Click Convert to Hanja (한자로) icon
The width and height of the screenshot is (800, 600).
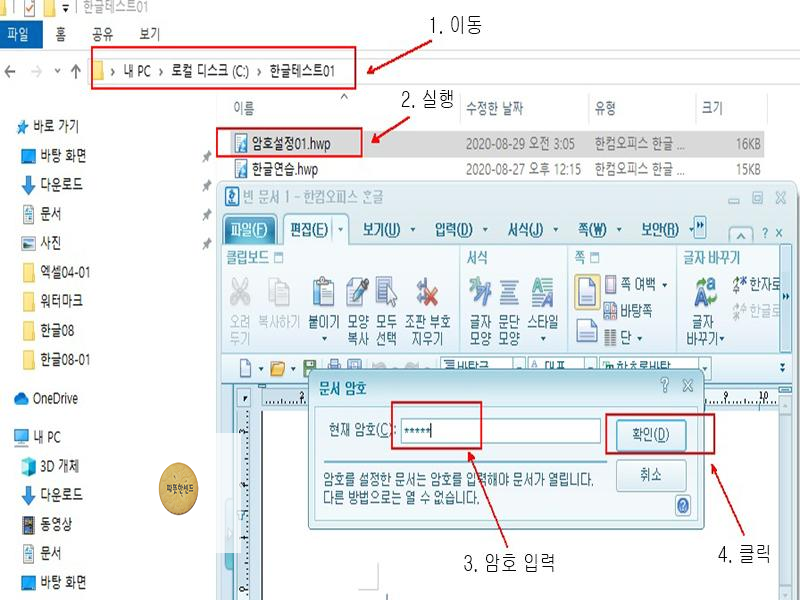(740, 284)
